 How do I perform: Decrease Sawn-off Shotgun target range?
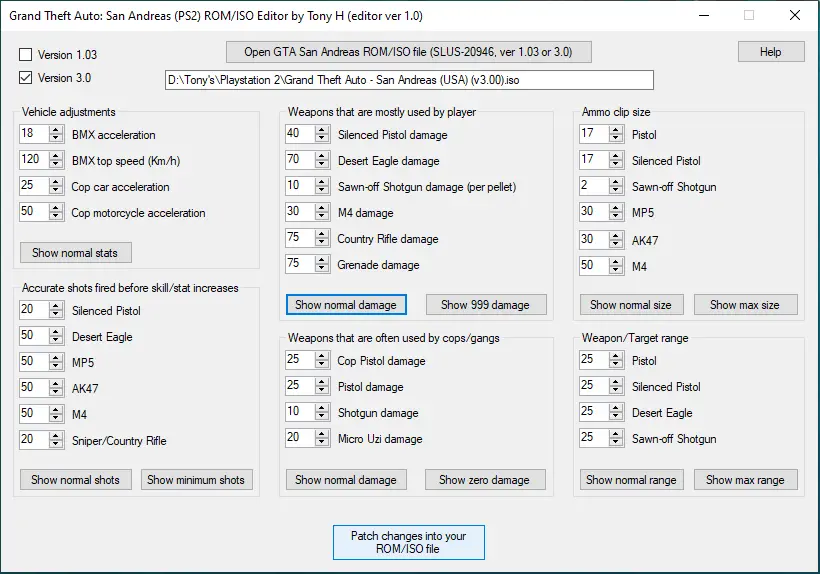(x=616, y=442)
